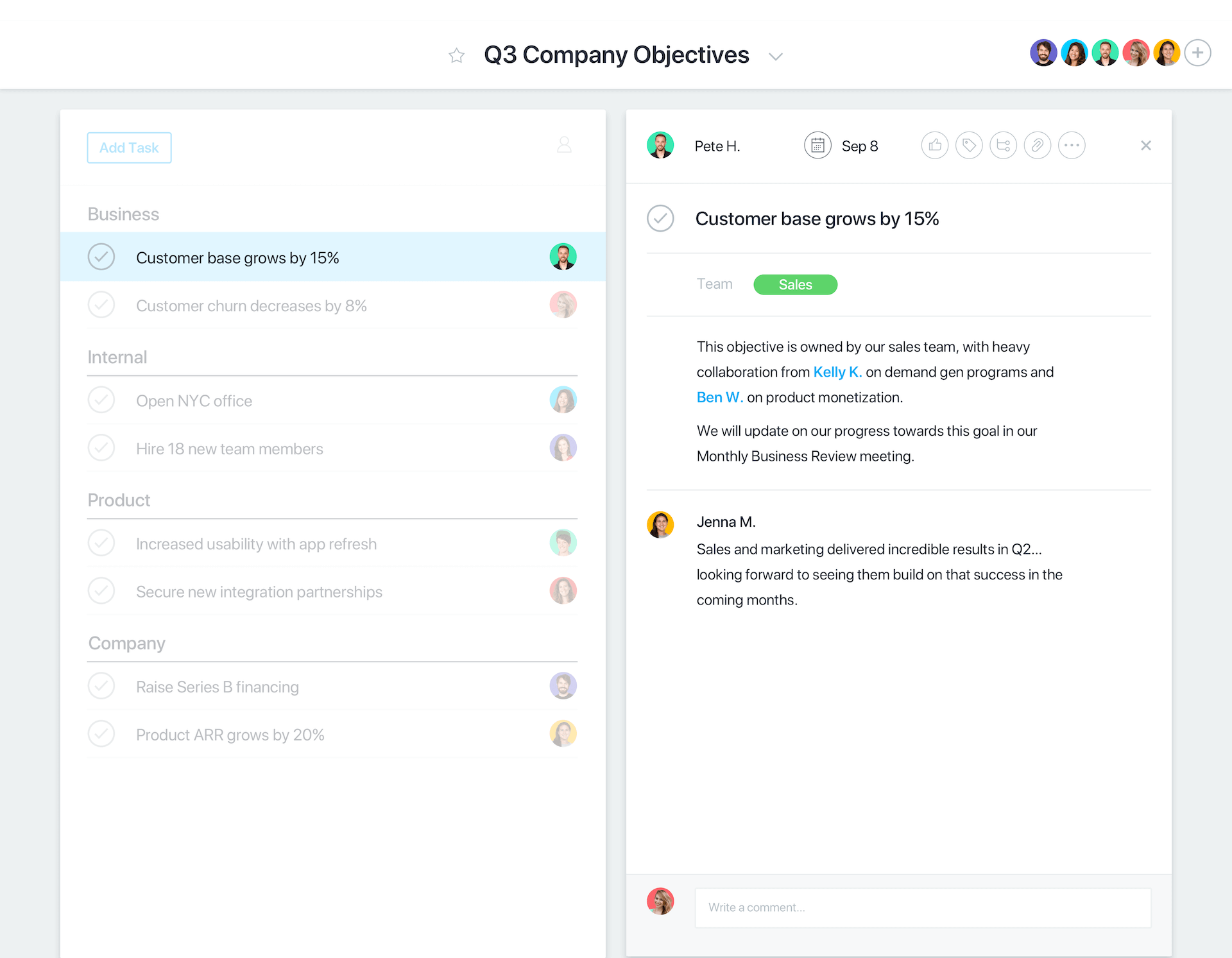Click assignee filter person icon
The image size is (1232, 958).
click(x=564, y=145)
